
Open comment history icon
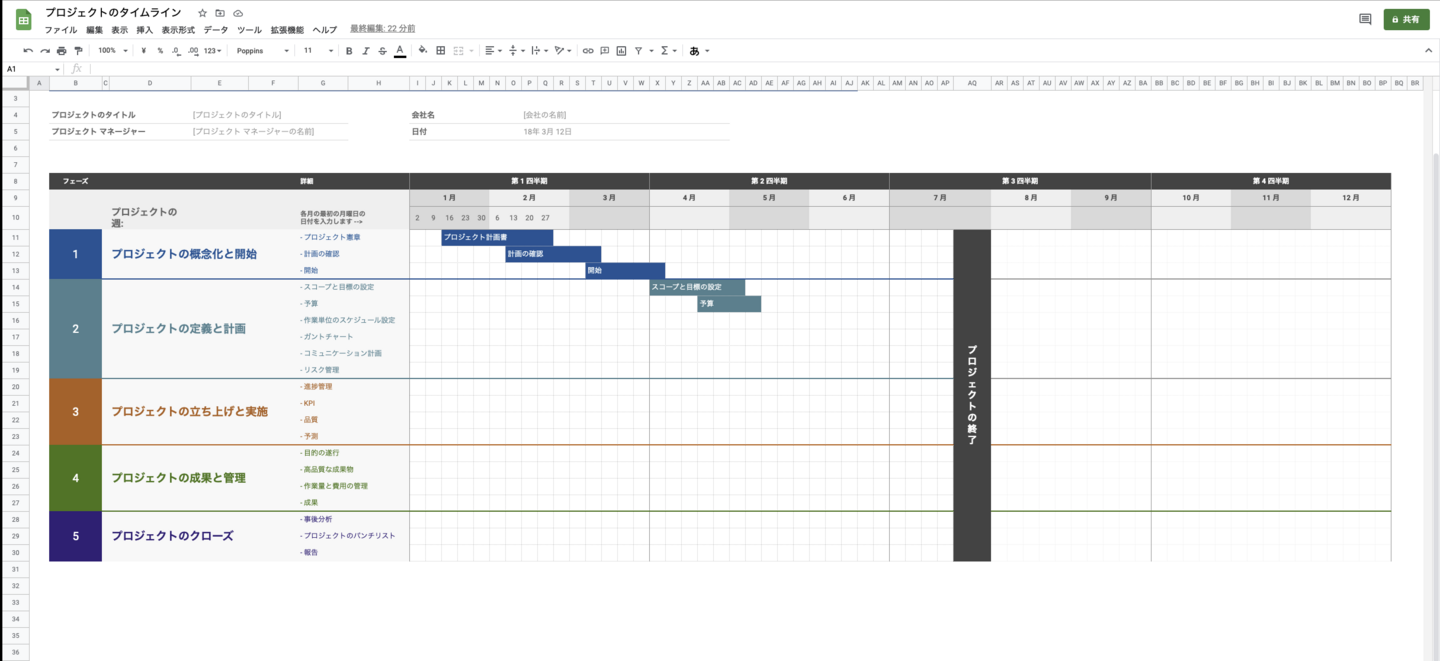point(1365,19)
